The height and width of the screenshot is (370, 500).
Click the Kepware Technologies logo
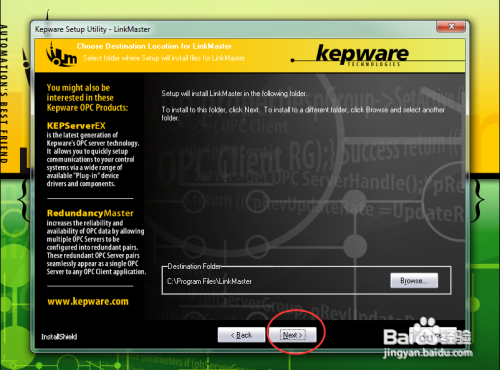362,55
